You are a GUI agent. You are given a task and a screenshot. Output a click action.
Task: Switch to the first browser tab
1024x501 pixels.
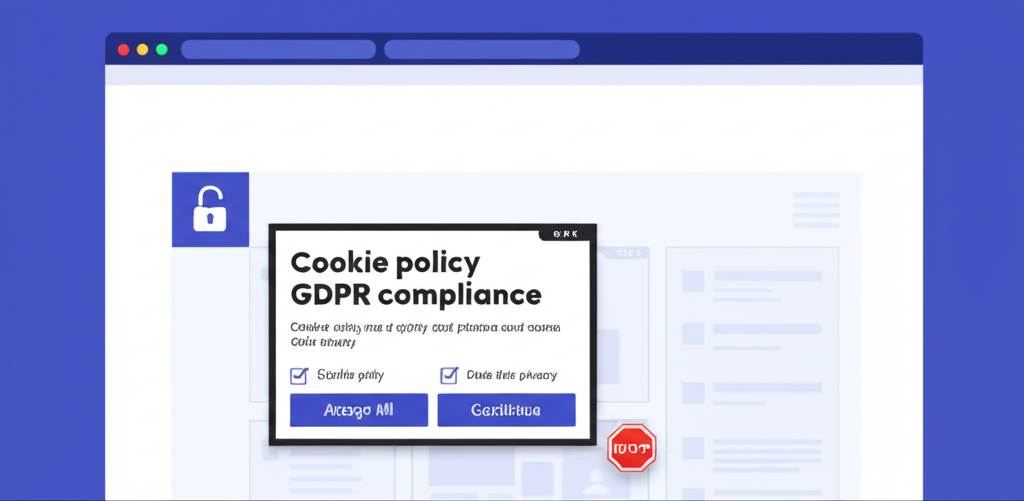pyautogui.click(x=278, y=49)
